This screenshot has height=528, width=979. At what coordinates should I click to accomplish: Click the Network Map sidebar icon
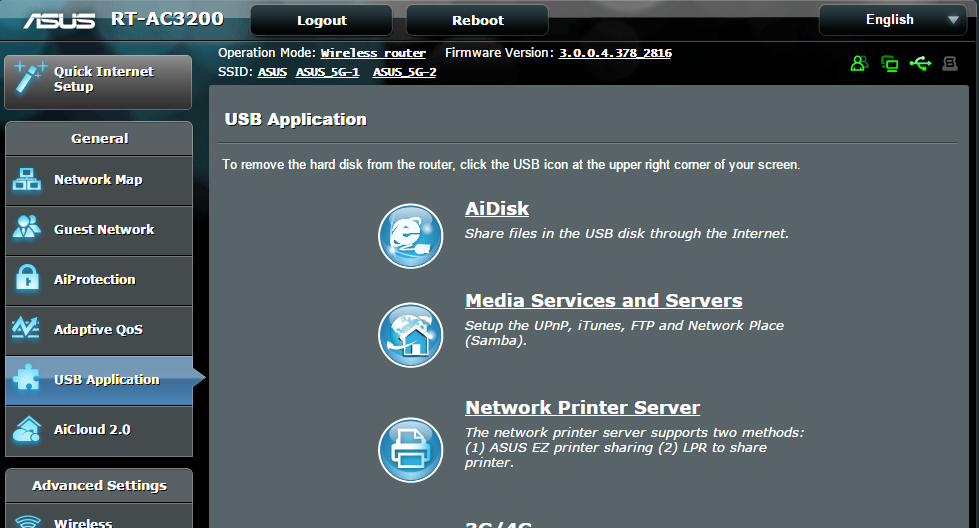point(27,180)
